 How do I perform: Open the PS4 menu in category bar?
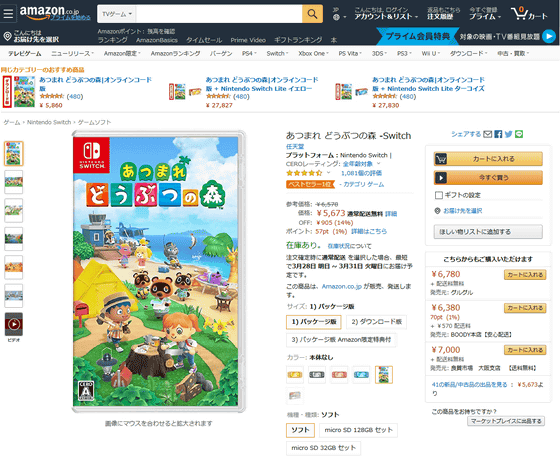(x=249, y=54)
